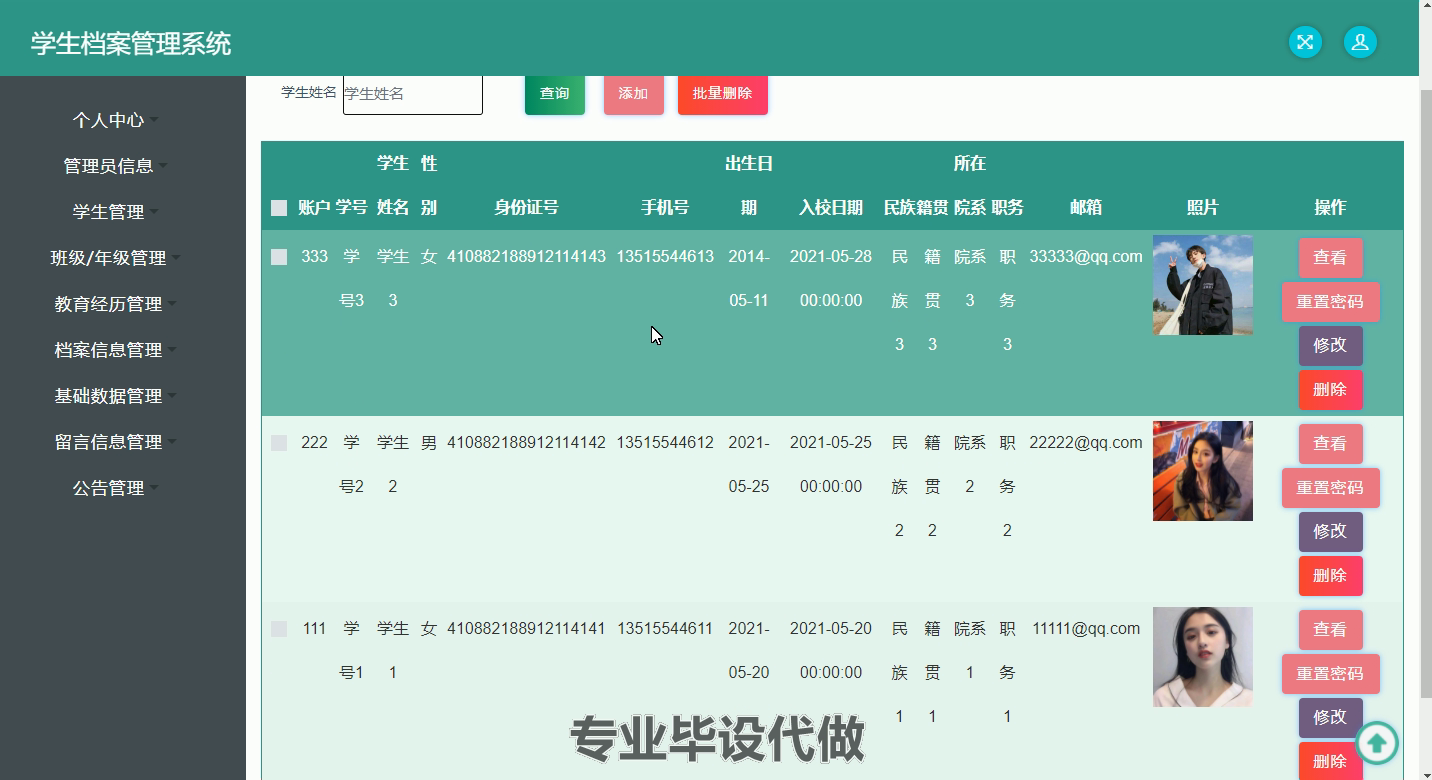Screen dimensions: 1432x780
Task: Expand the 个人中心 sidebar menu
Action: pyautogui.click(x=115, y=120)
